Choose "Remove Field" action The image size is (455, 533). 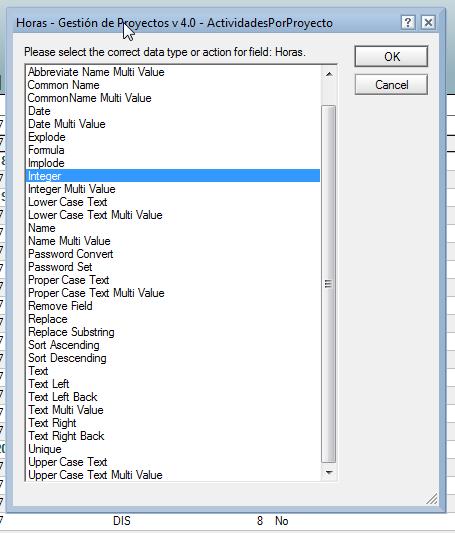pos(60,306)
